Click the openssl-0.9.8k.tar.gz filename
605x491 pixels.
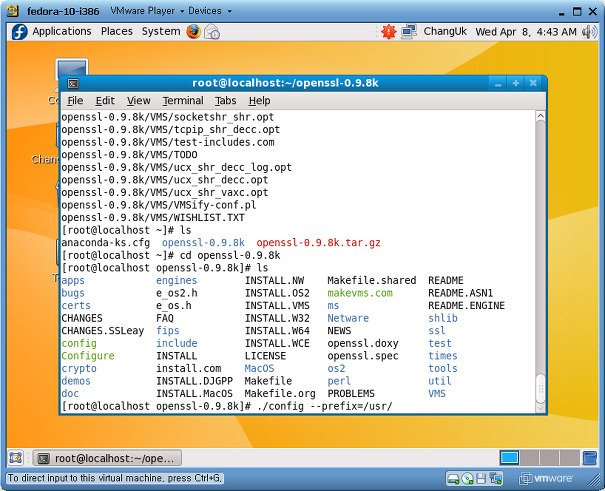click(318, 243)
